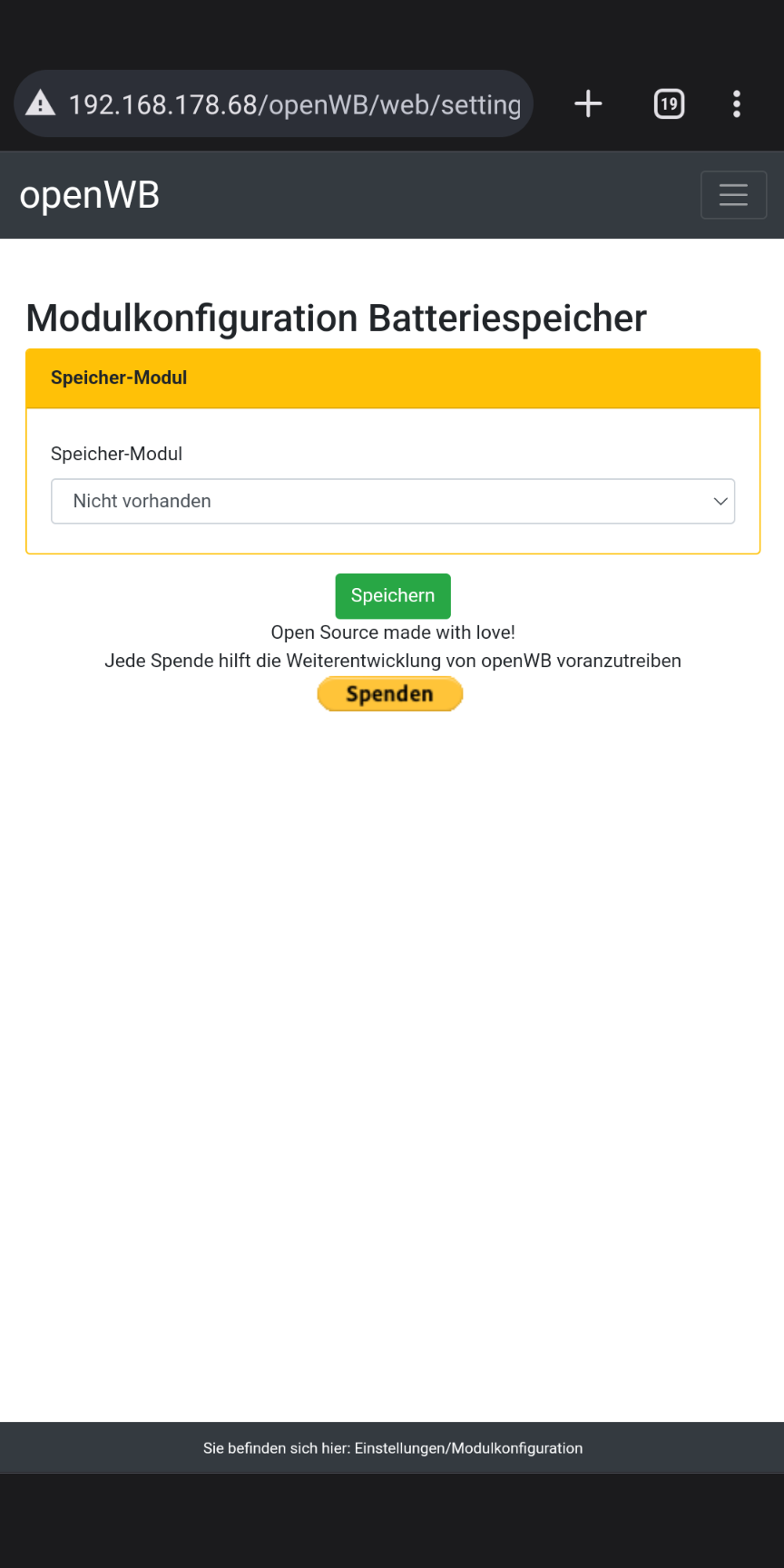Tap the insecure connection warning icon
The image size is (784, 1568).
click(40, 103)
